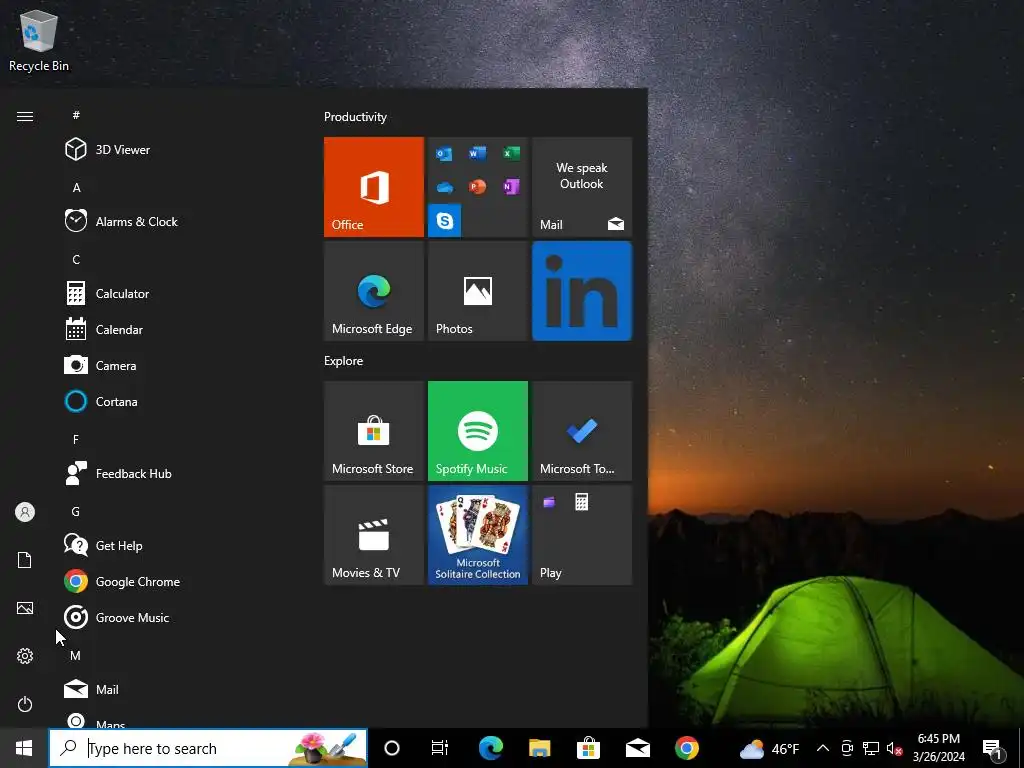Select the Productivity group title
1024x768 pixels.
[355, 117]
